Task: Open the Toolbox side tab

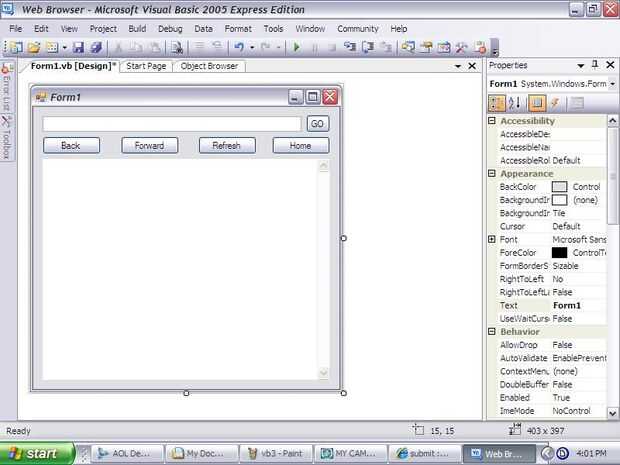Action: pos(6,138)
